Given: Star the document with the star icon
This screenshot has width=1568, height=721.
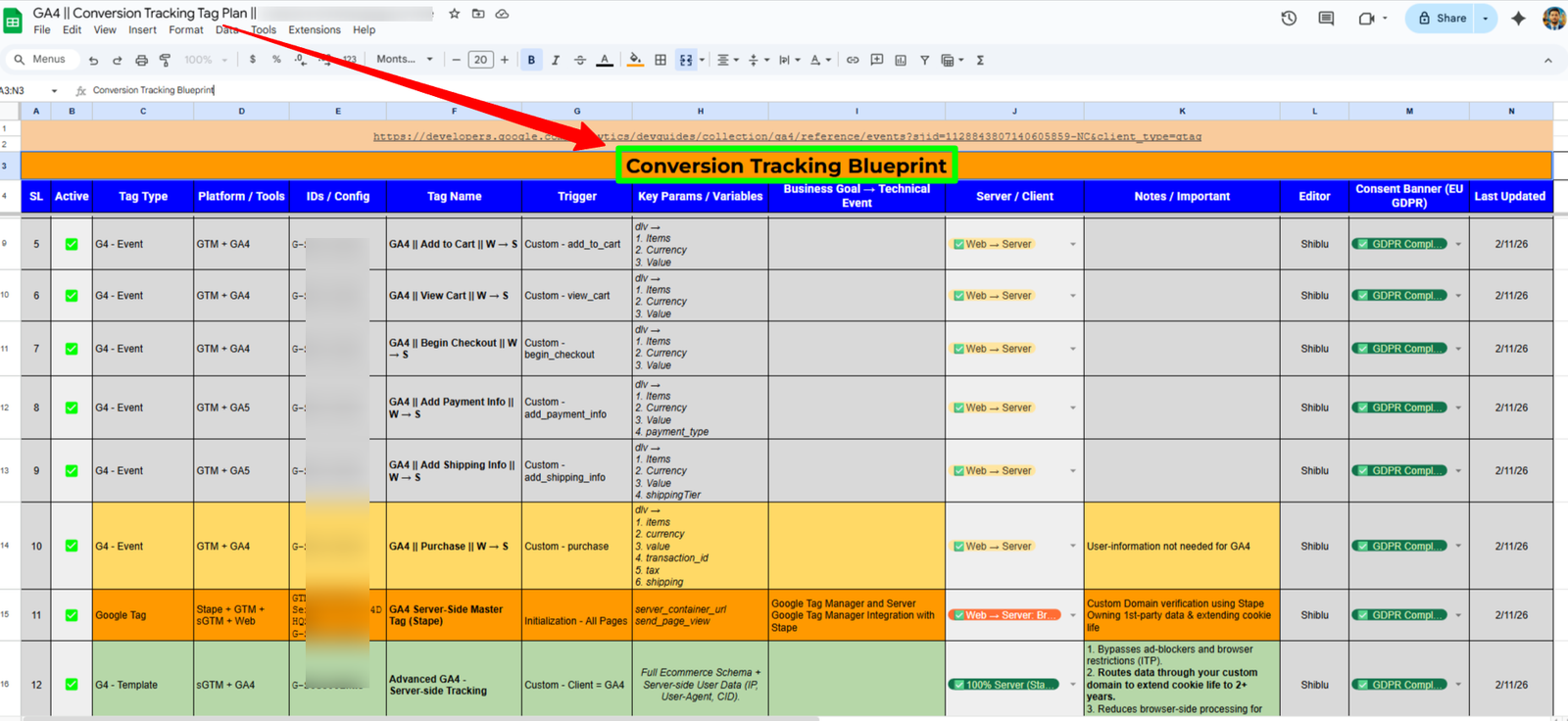Looking at the screenshot, I should pos(454,14).
